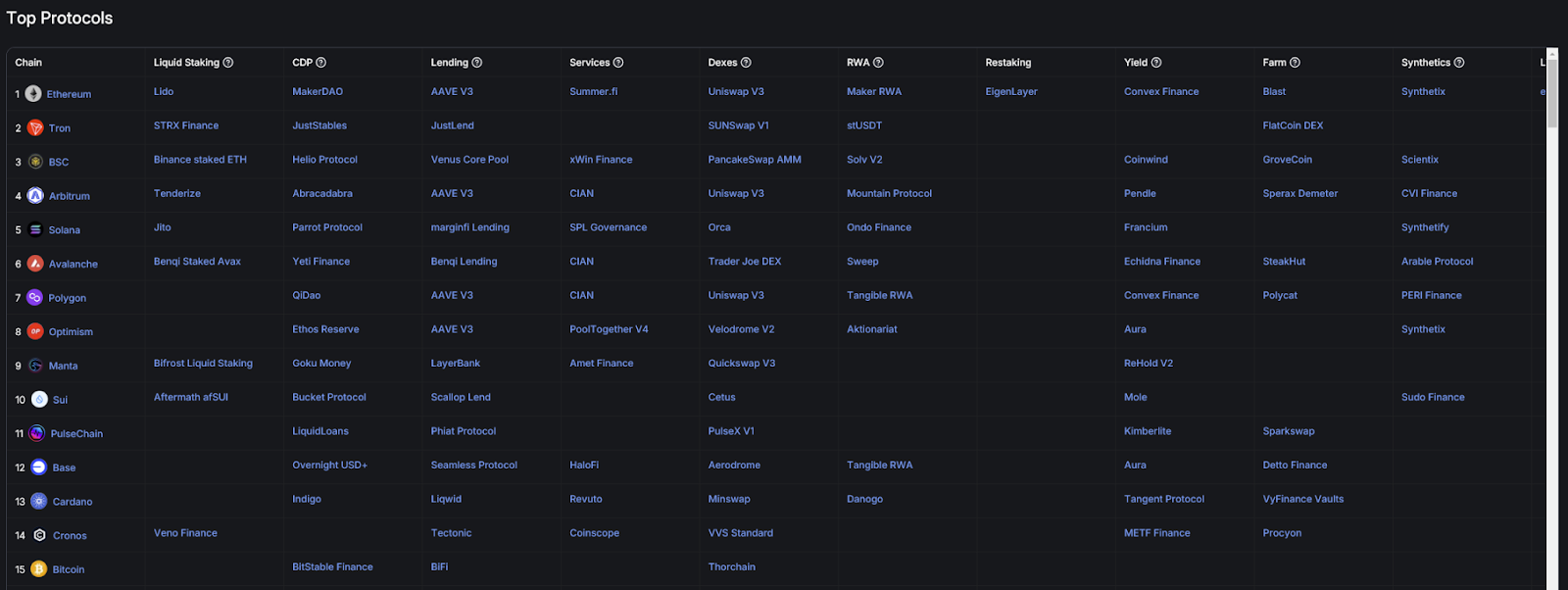Click the PulseChain chain logo icon

[x=37, y=433]
